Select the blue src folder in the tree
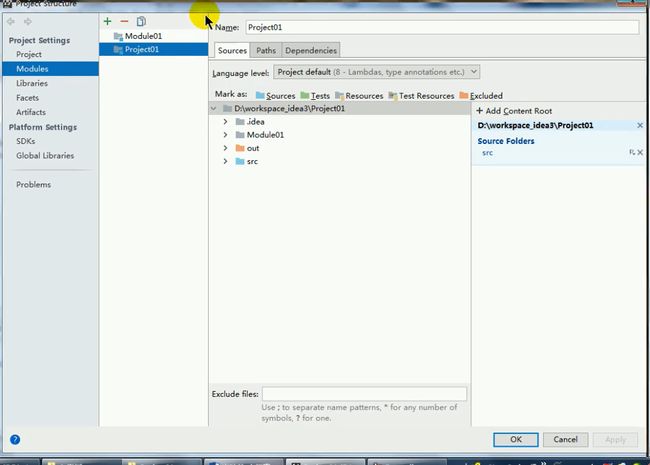This screenshot has width=650, height=465. 247,162
